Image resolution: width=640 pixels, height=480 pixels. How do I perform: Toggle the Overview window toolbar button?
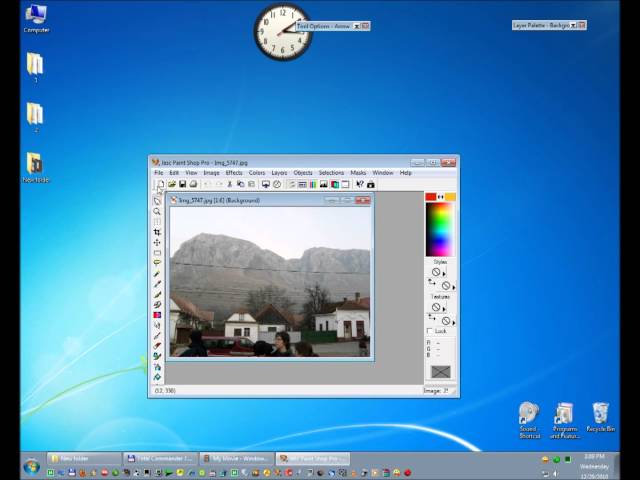click(x=345, y=184)
